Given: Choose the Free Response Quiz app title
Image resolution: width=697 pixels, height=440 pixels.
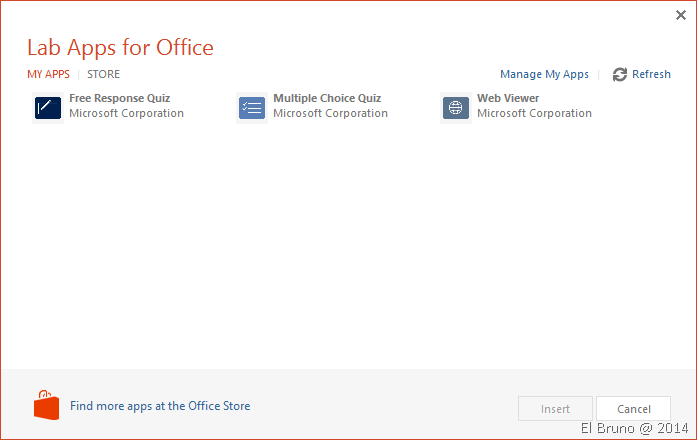Looking at the screenshot, I should [x=119, y=99].
